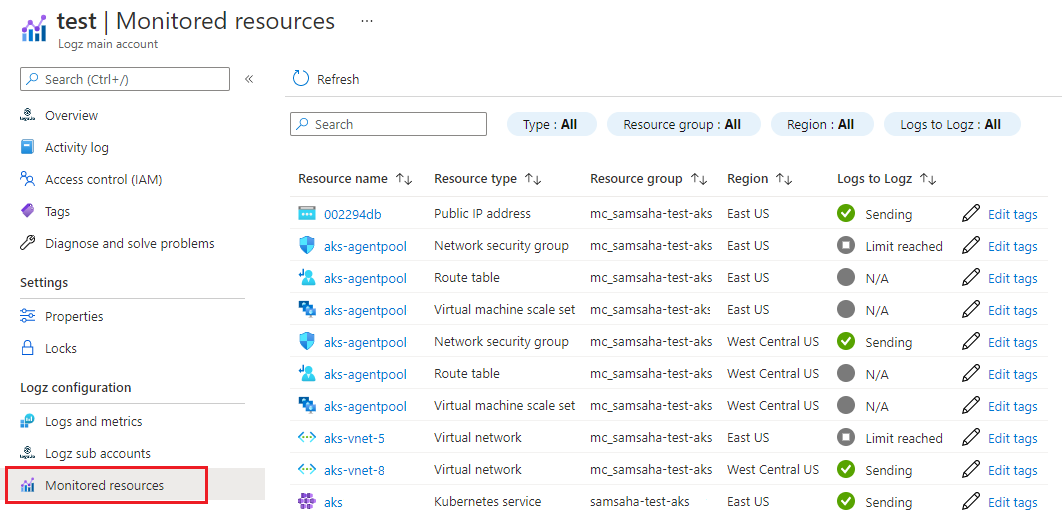The height and width of the screenshot is (514, 1062).
Task: Click the Public IP address icon for 002294db
Action: [307, 214]
